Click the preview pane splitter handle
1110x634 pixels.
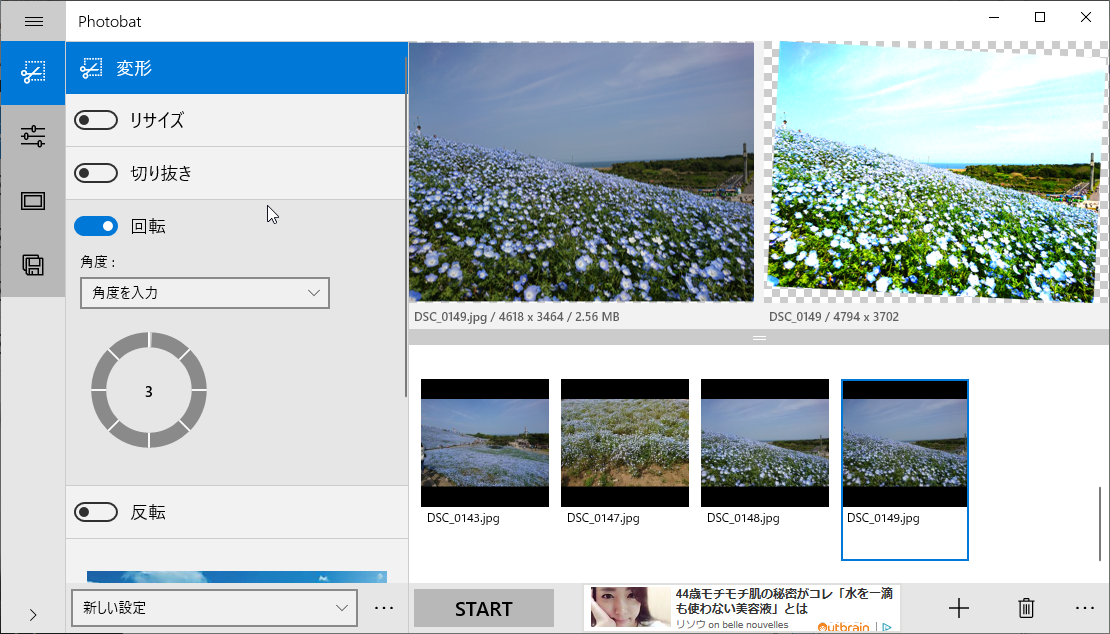coord(759,338)
